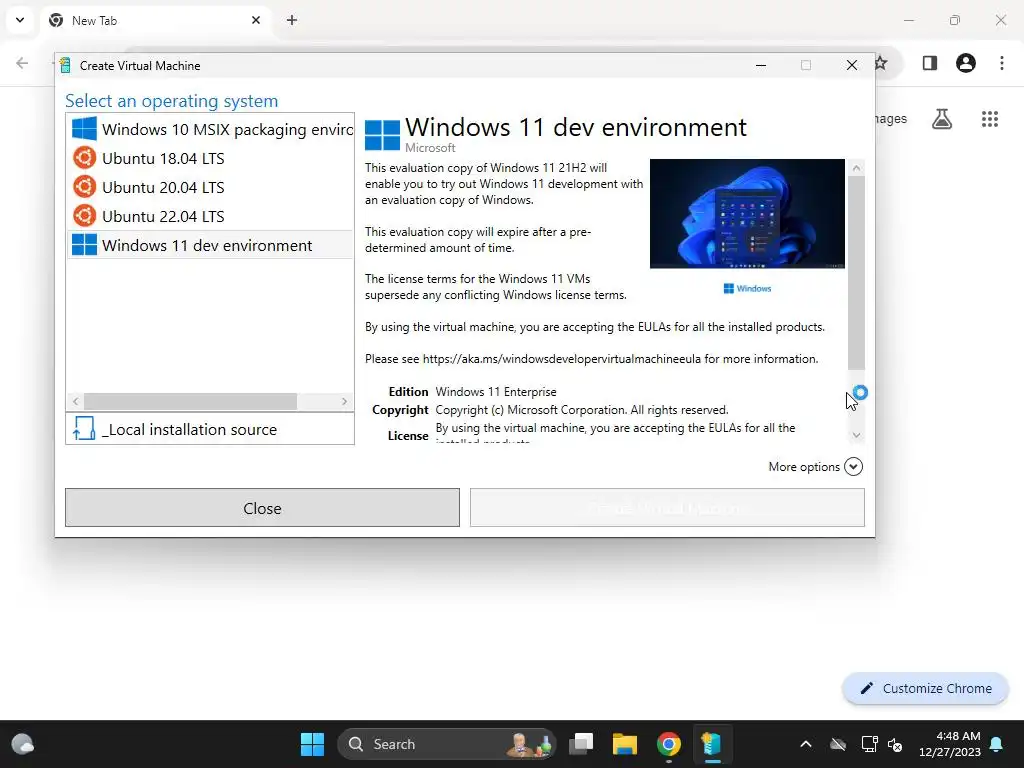1024x768 pixels.
Task: Show hidden system tray icons
Action: (x=806, y=744)
